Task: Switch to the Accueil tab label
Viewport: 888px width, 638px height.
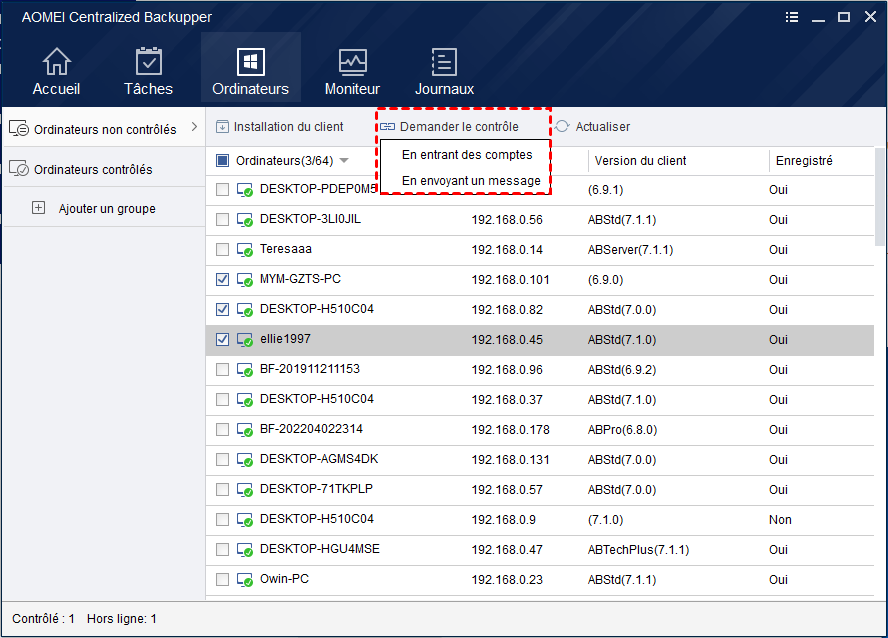Action: pos(57,89)
